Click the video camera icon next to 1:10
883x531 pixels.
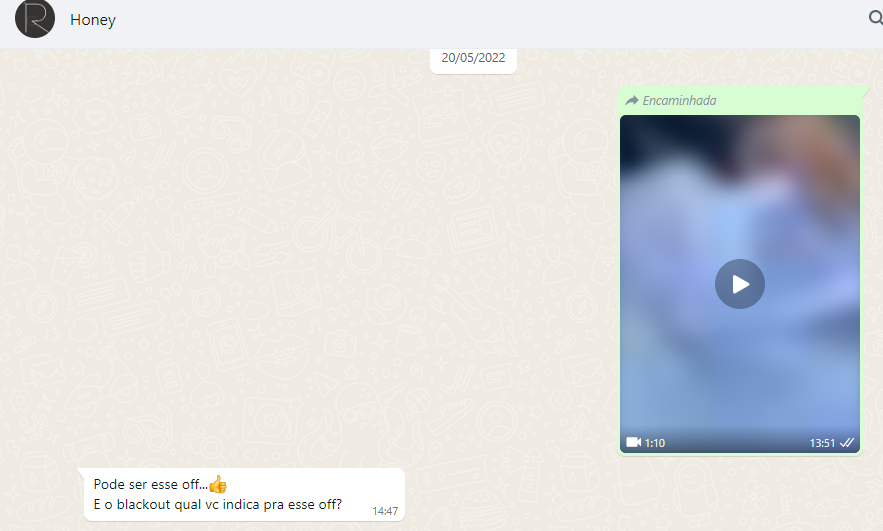click(634, 443)
